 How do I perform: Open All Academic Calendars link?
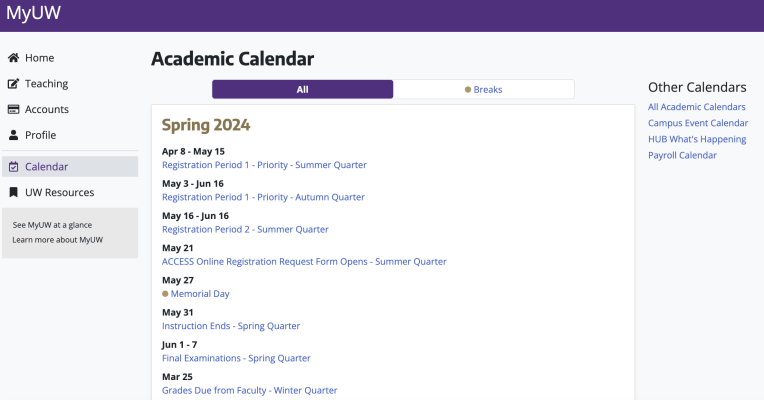696,107
